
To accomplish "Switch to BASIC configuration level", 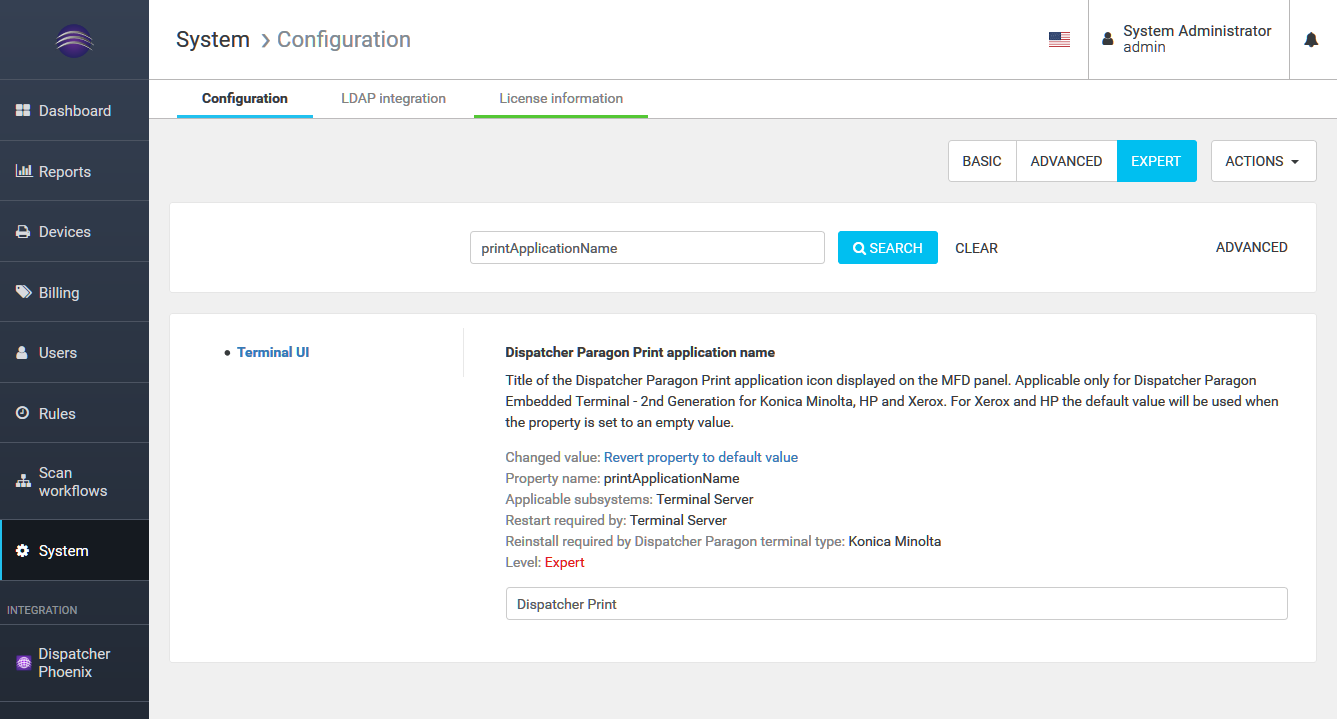I will click(x=981, y=161).
